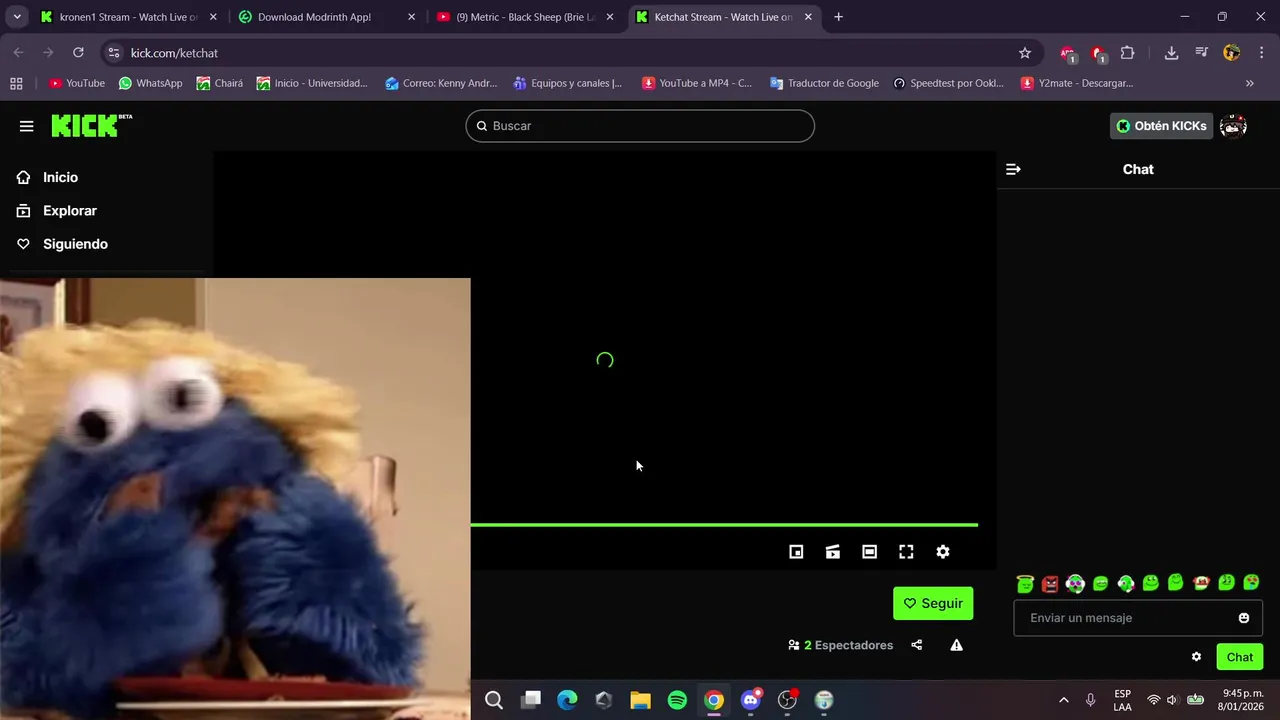Enter fullscreen in the video player
The image size is (1280, 720).
[906, 552]
